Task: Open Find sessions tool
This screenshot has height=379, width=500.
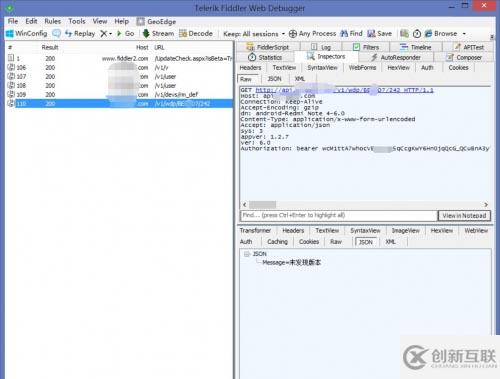Action: 351,33
